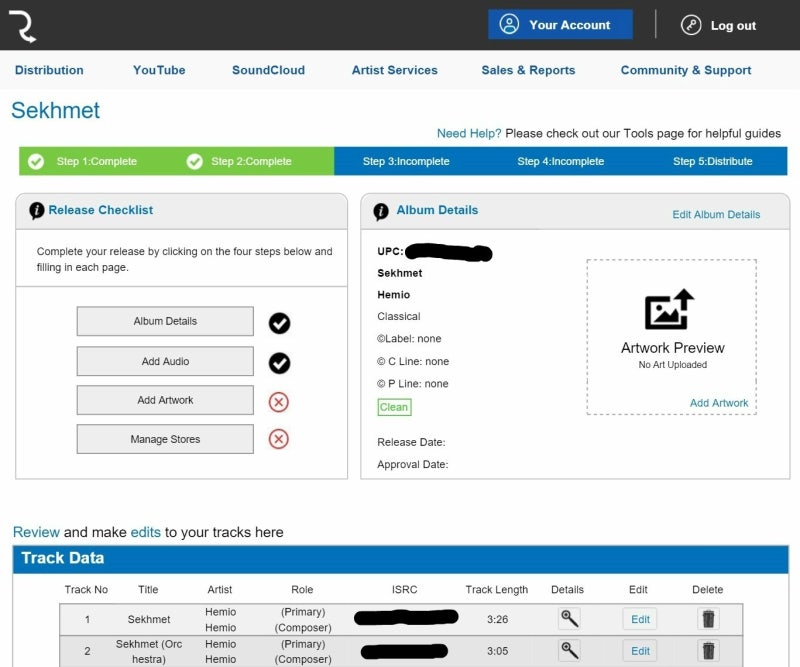View details magnifier for track 2 Sekhmet (Orchestra)

click(569, 651)
